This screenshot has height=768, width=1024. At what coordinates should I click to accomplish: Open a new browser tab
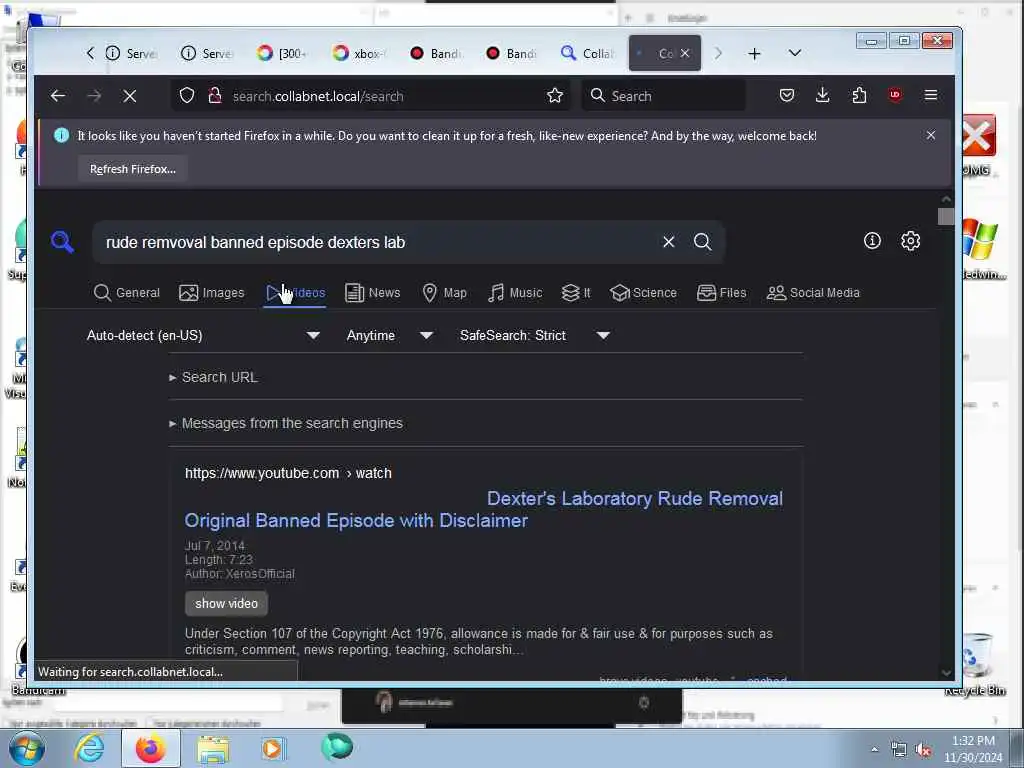tap(754, 54)
